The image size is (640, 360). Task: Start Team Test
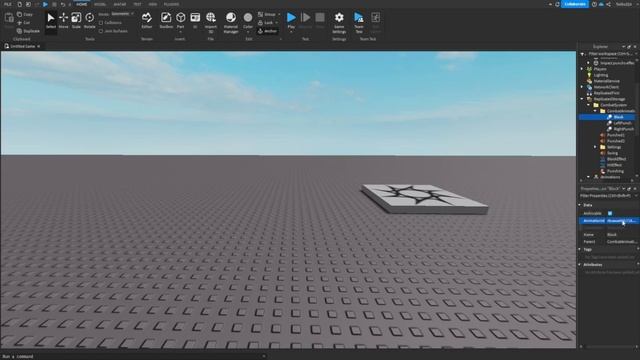pos(359,22)
